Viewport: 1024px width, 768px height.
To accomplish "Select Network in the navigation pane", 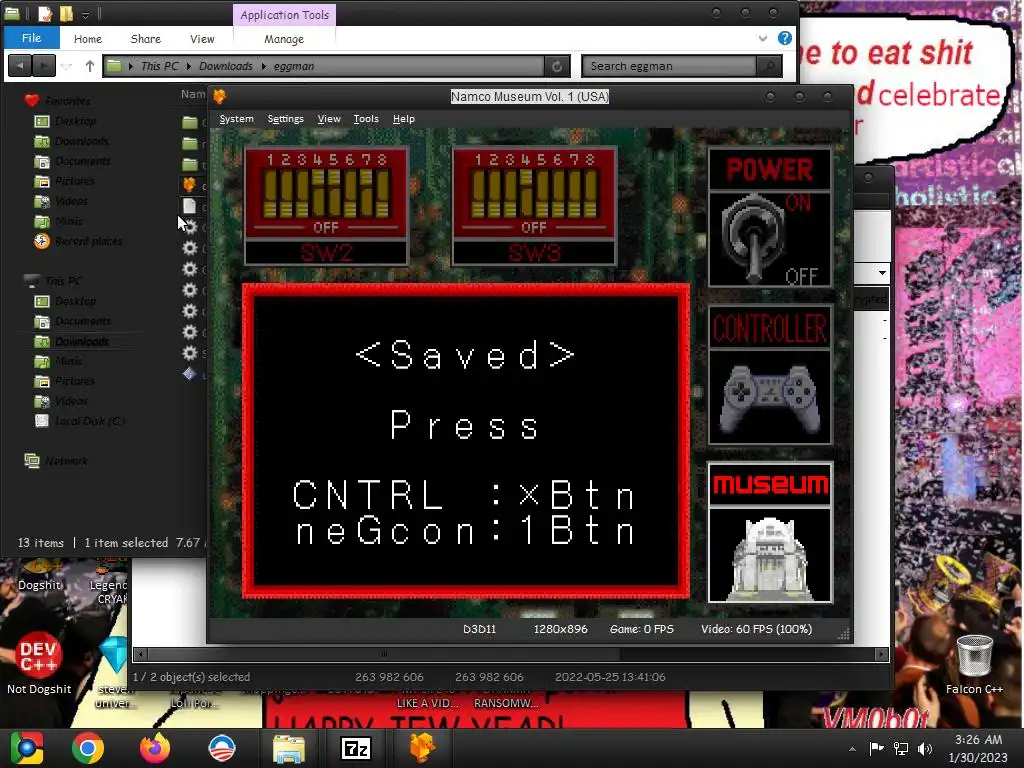I will 66,460.
